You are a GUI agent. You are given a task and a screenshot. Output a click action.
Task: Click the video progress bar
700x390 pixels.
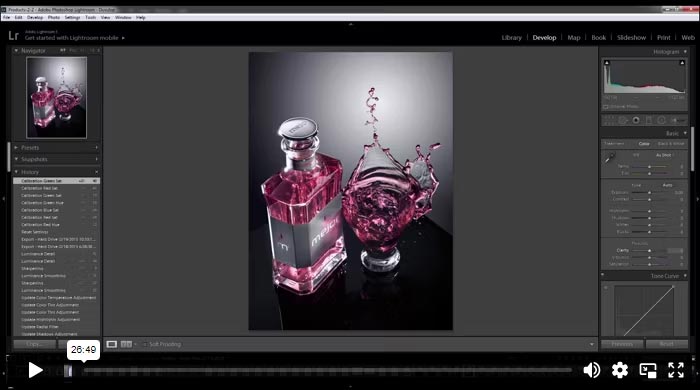[x=328, y=370]
